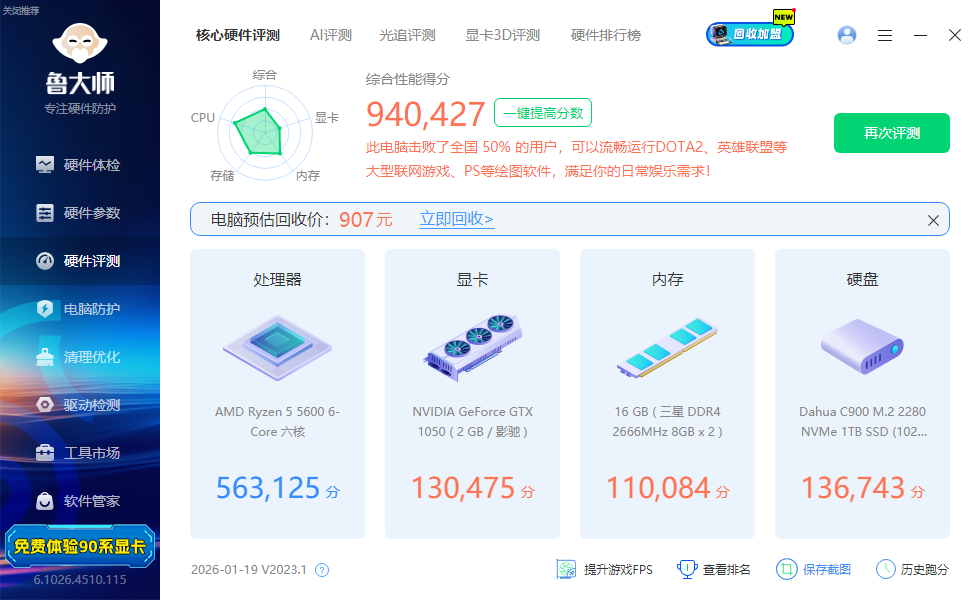Open the hamburger menu at top right
980x600 pixels.
[884, 35]
